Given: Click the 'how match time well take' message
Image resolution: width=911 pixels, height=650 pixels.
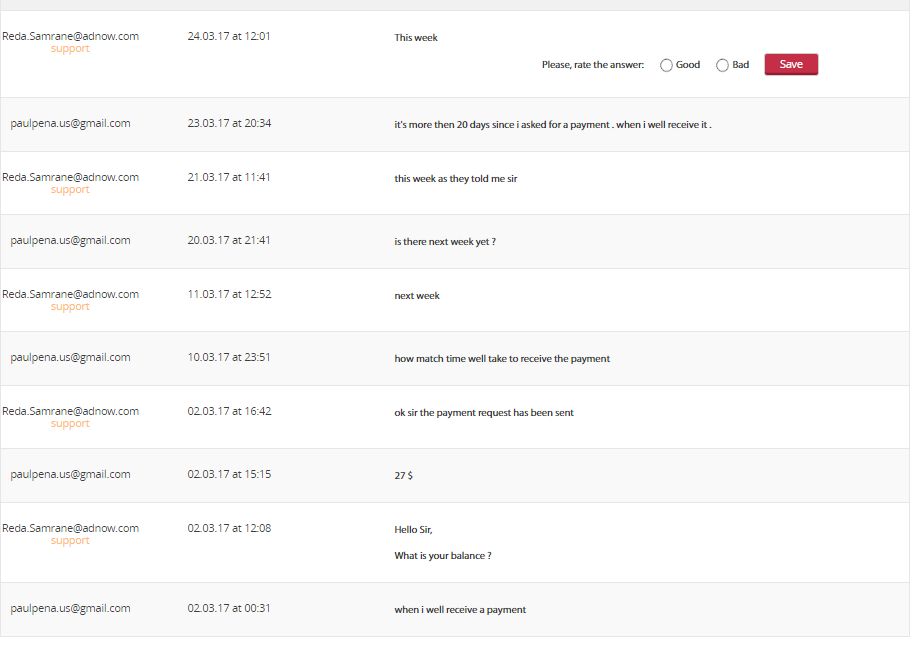Looking at the screenshot, I should coord(502,359).
